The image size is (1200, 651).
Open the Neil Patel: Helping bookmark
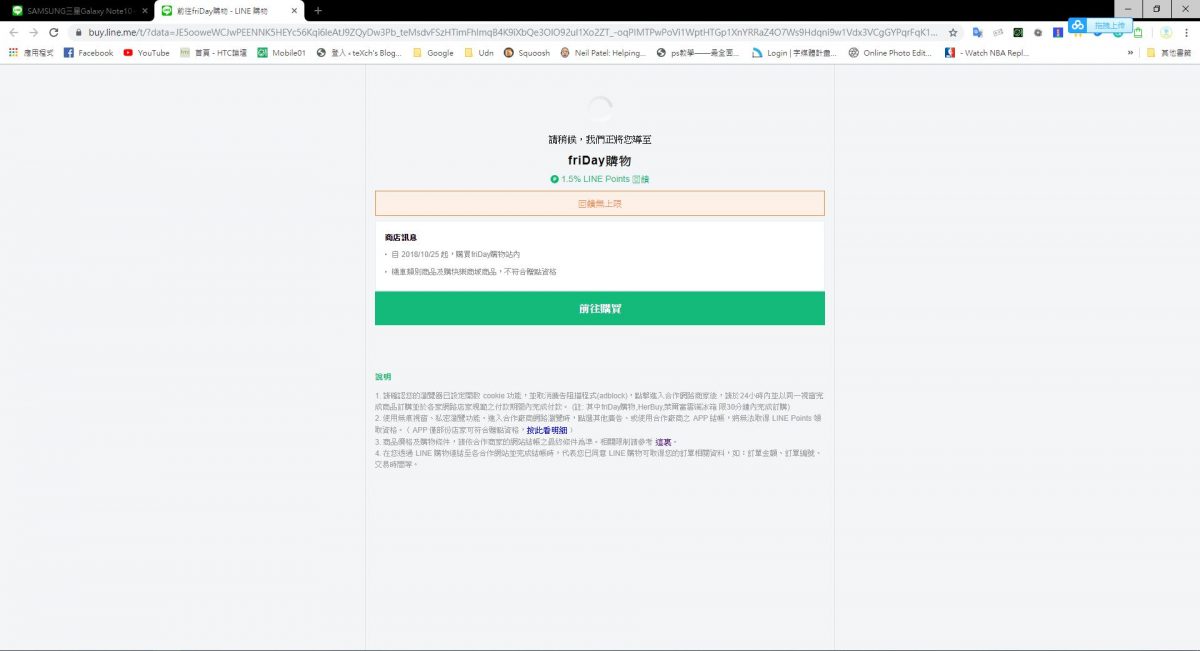pos(603,53)
